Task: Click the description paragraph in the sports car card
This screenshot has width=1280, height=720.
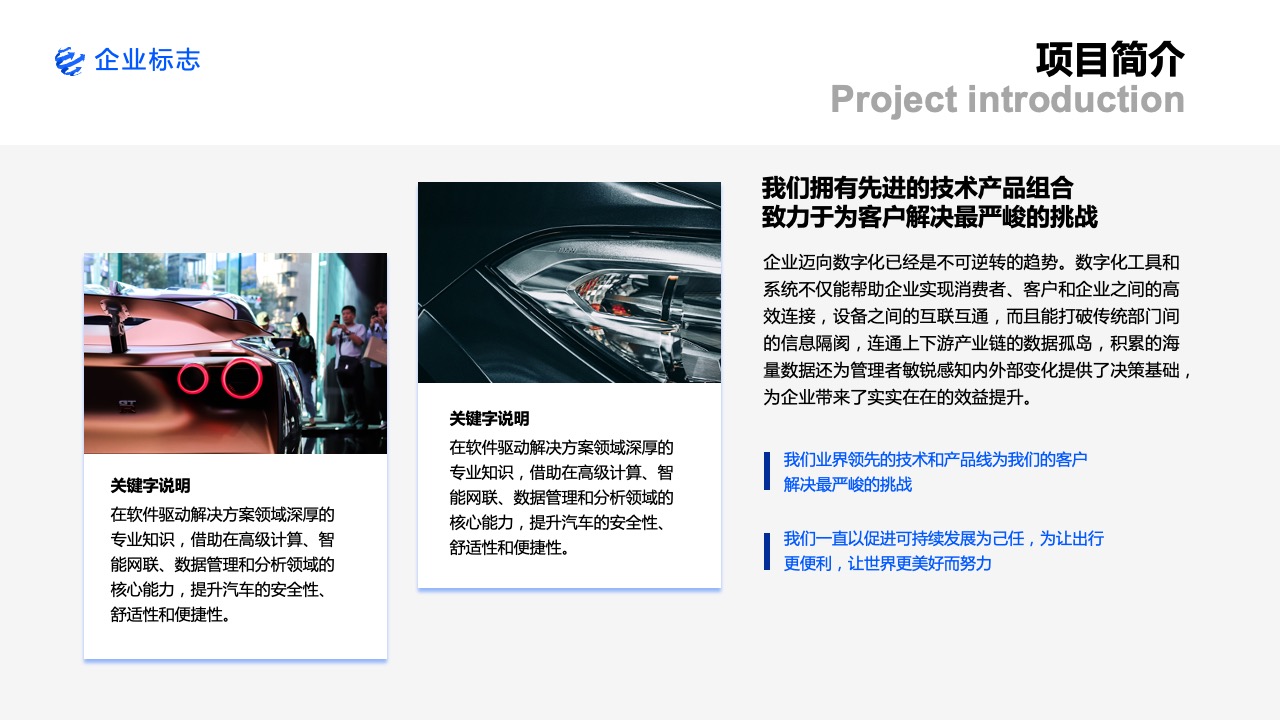Action: coord(223,564)
